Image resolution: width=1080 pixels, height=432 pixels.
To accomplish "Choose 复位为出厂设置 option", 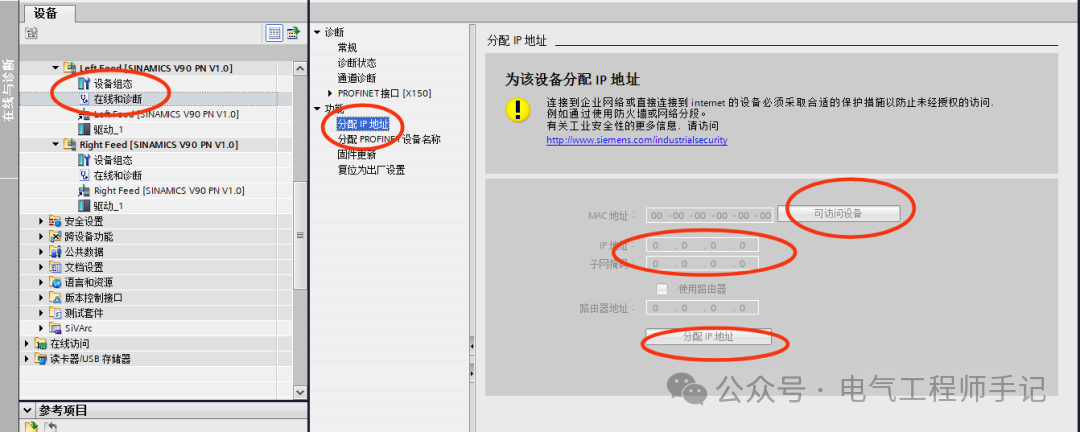I will [x=371, y=169].
